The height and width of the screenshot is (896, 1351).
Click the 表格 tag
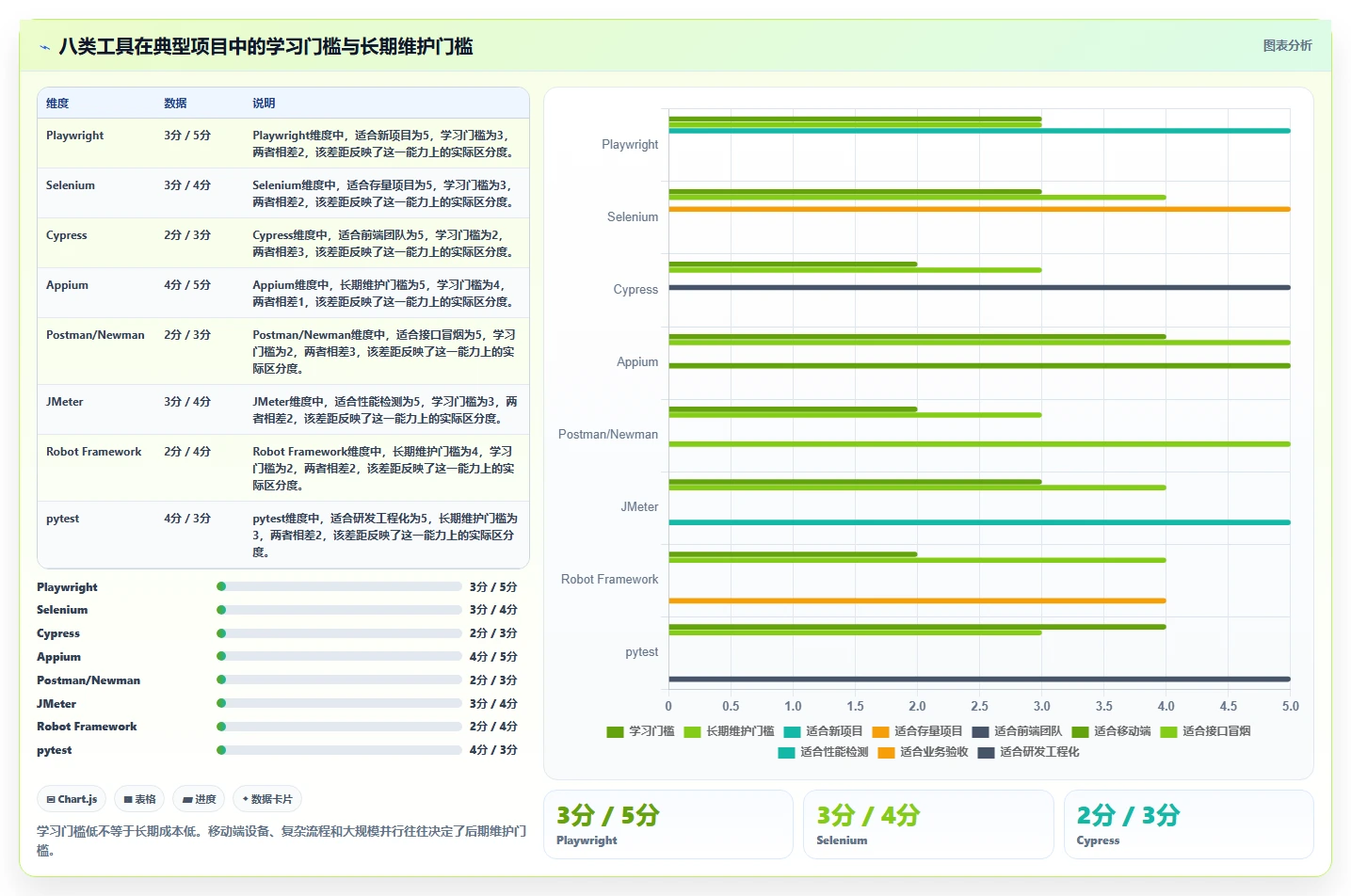click(139, 799)
